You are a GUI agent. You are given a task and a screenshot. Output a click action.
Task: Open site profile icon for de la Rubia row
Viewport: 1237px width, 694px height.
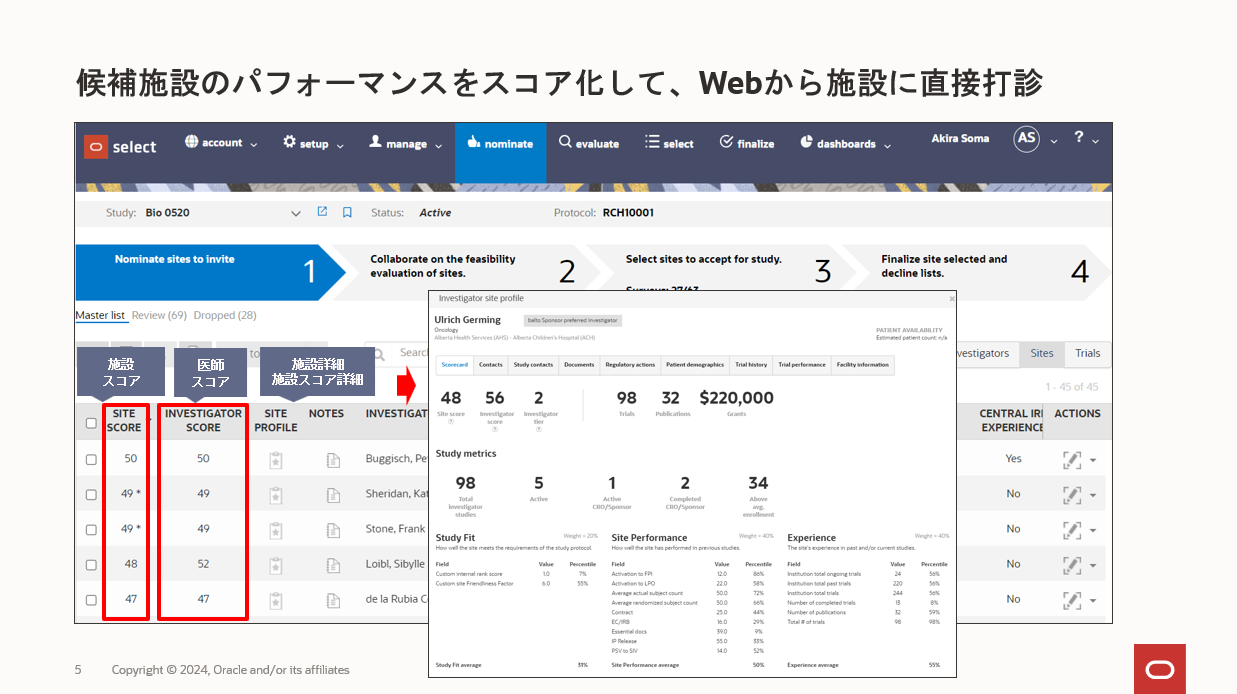pyautogui.click(x=276, y=599)
